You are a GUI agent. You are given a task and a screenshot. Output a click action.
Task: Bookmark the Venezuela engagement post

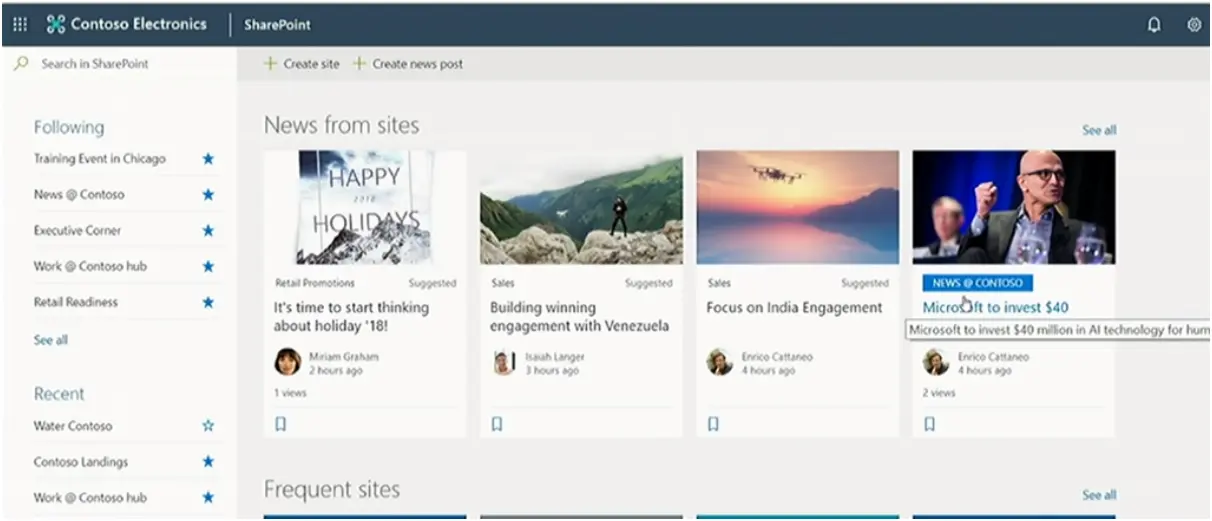[x=497, y=424]
